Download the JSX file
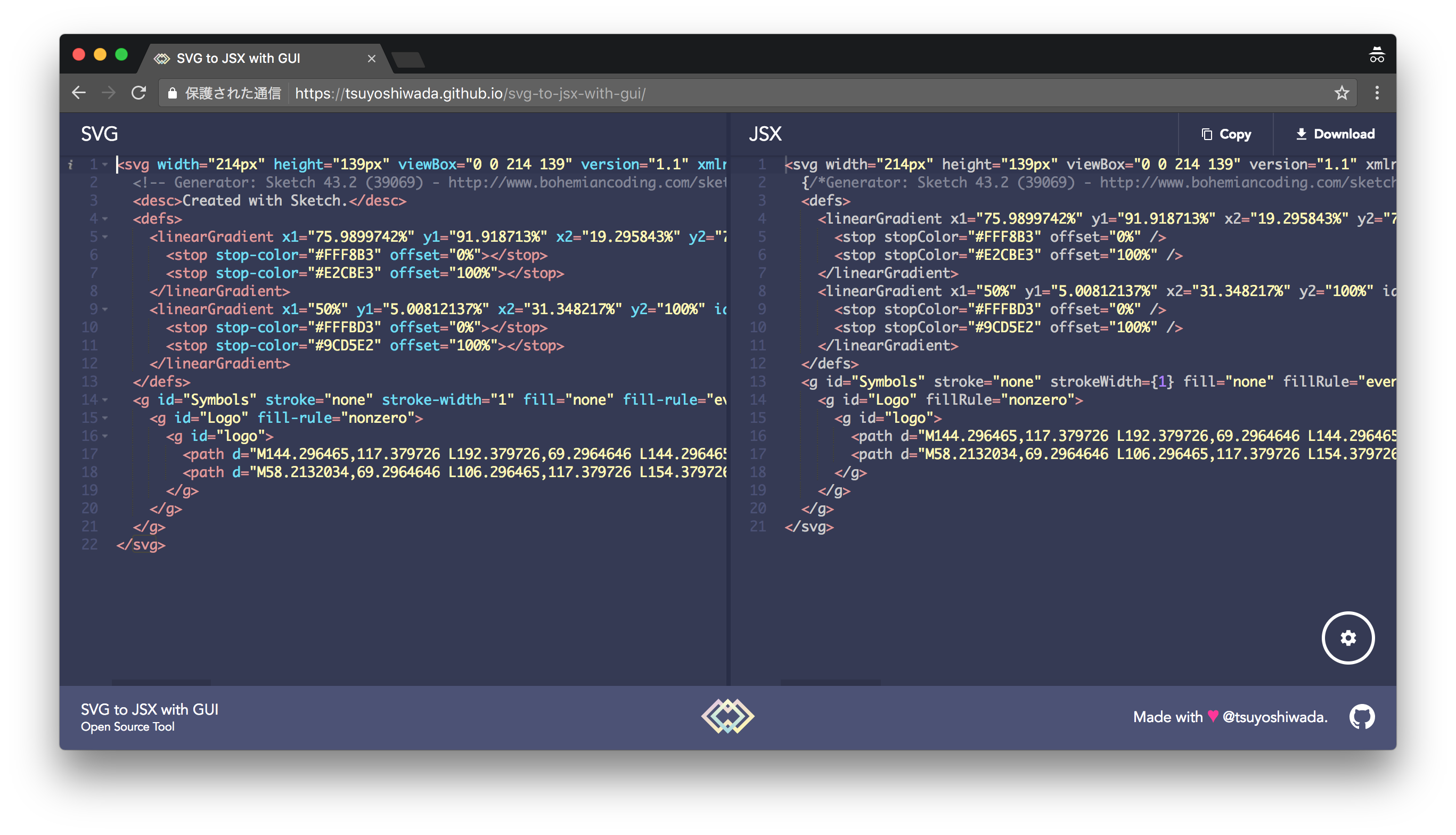The width and height of the screenshot is (1456, 835). [x=1335, y=134]
